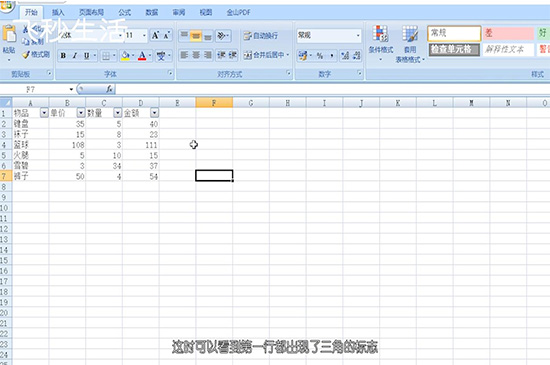Apply the 常规 normal cell style
550x365 pixels.
(454, 34)
